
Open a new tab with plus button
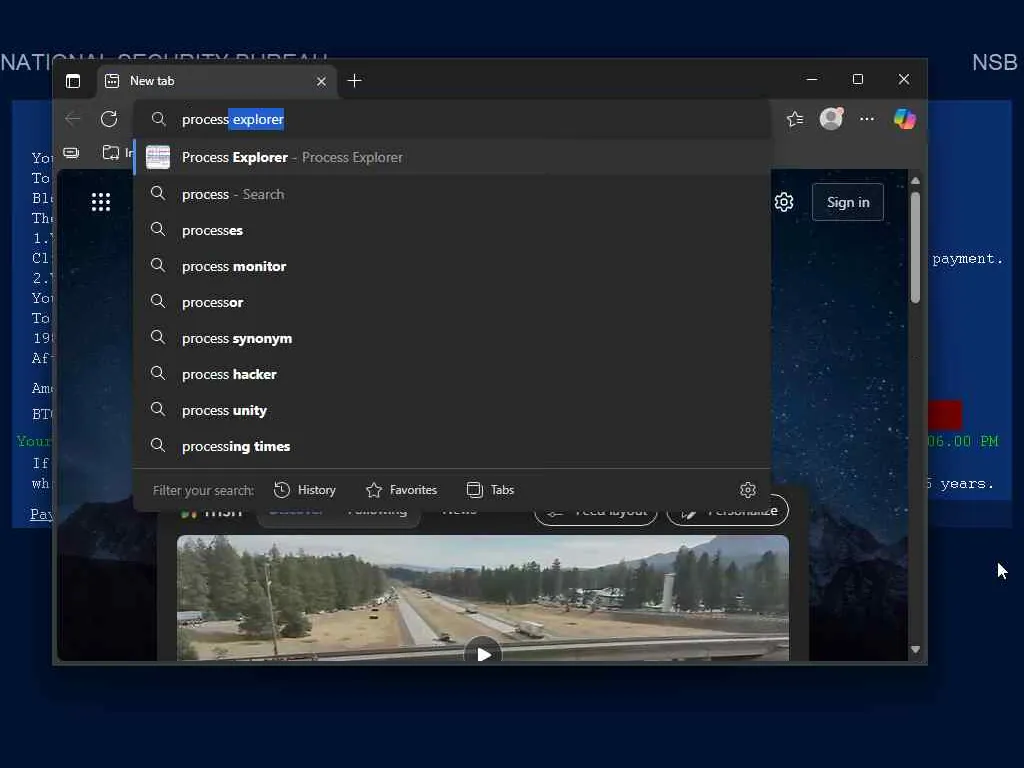(355, 81)
